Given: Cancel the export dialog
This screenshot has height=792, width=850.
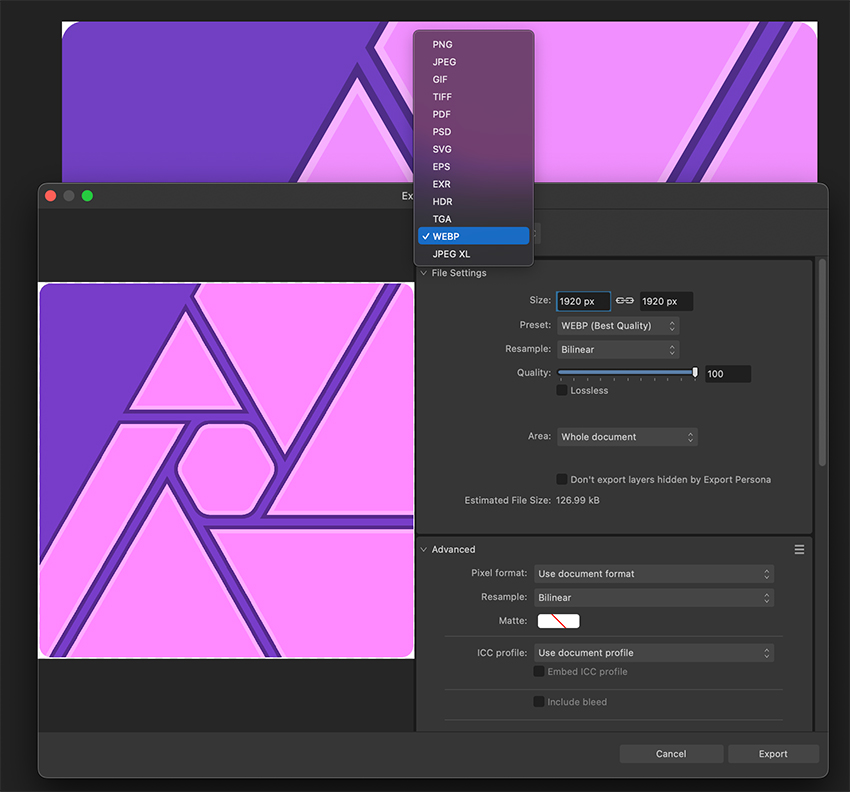Looking at the screenshot, I should pyautogui.click(x=670, y=753).
